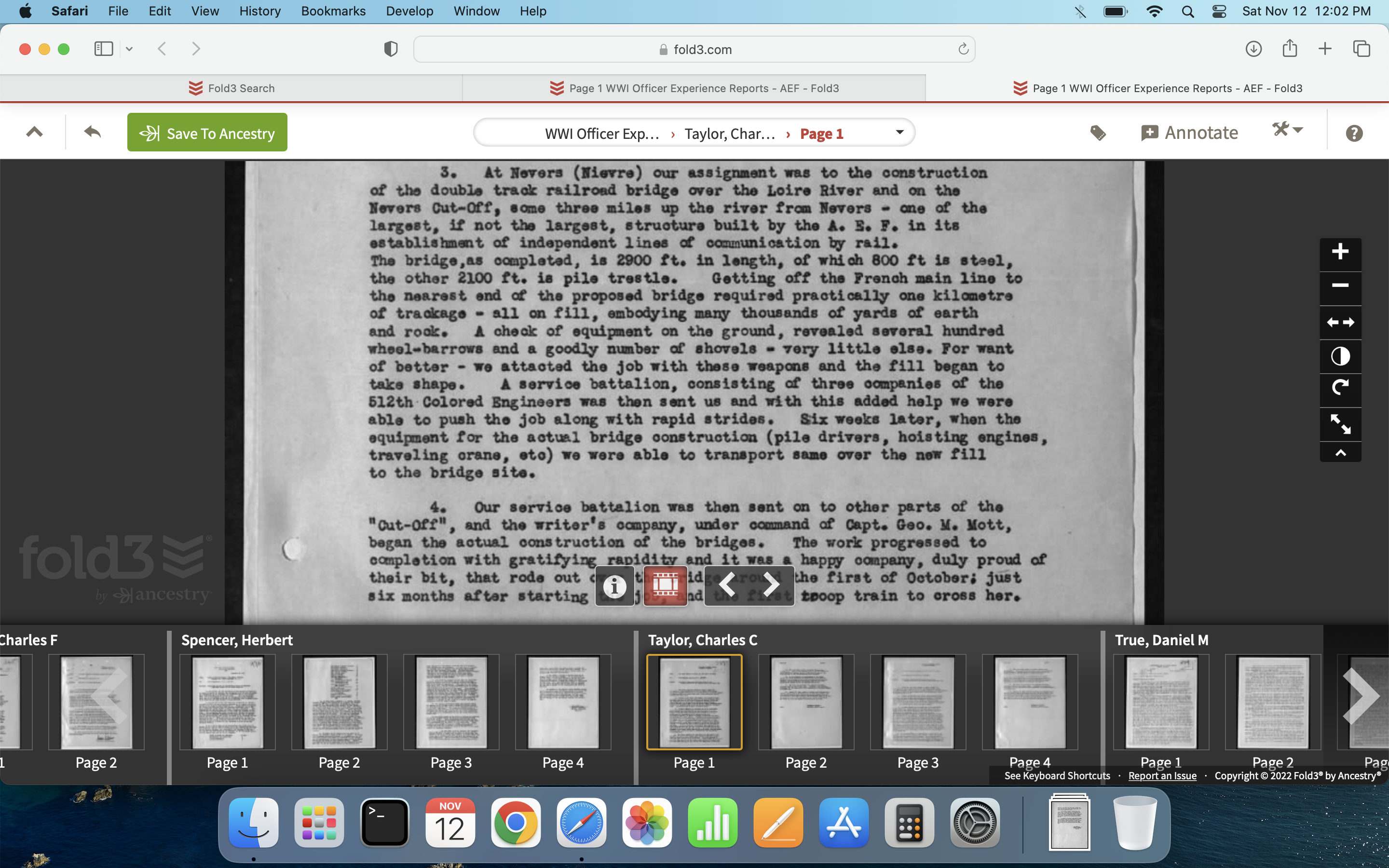This screenshot has width=1389, height=868.
Task: Select Taylor, Charles C Page 3 thumbnail
Action: pyautogui.click(x=917, y=702)
